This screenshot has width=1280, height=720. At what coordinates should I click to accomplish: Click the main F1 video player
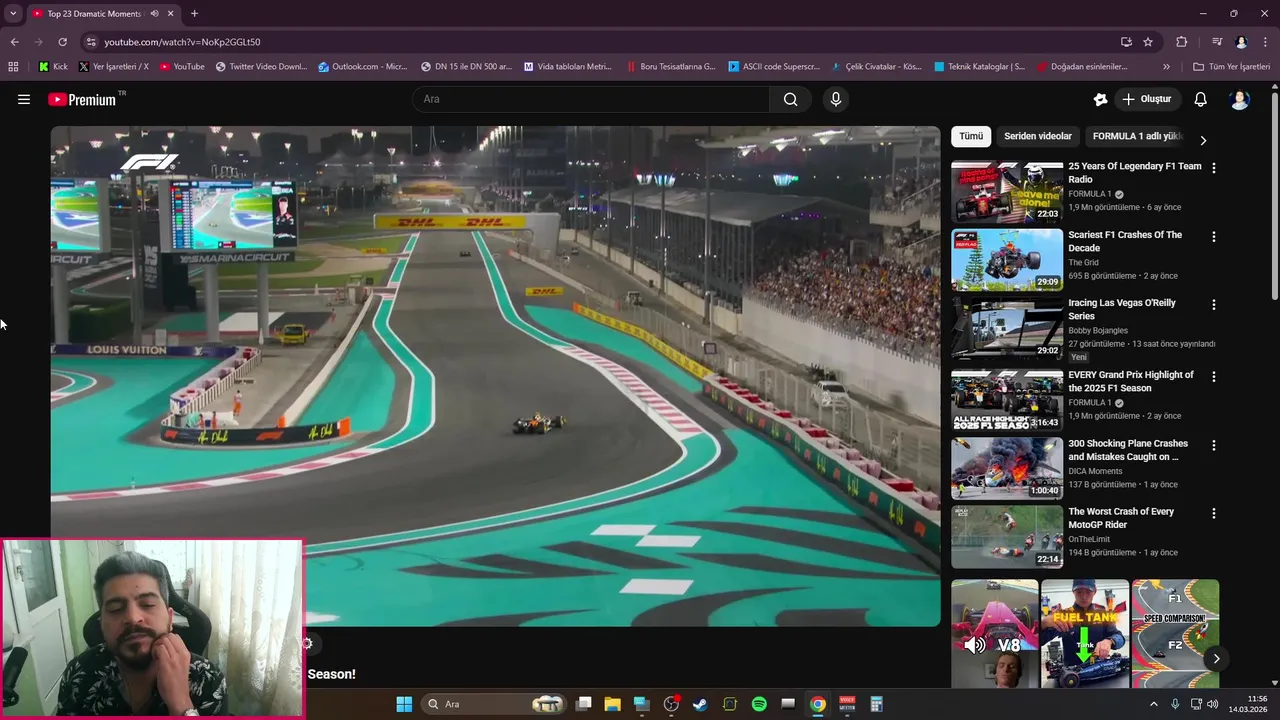tap(496, 376)
